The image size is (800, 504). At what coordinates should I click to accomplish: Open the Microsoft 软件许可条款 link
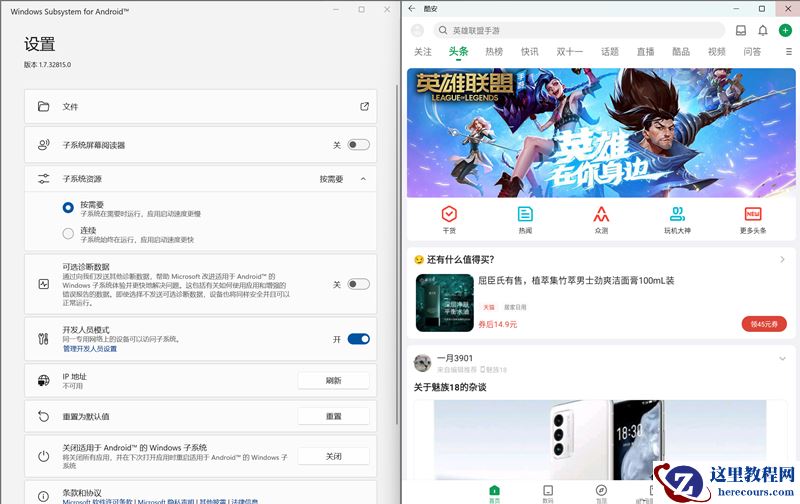97,501
